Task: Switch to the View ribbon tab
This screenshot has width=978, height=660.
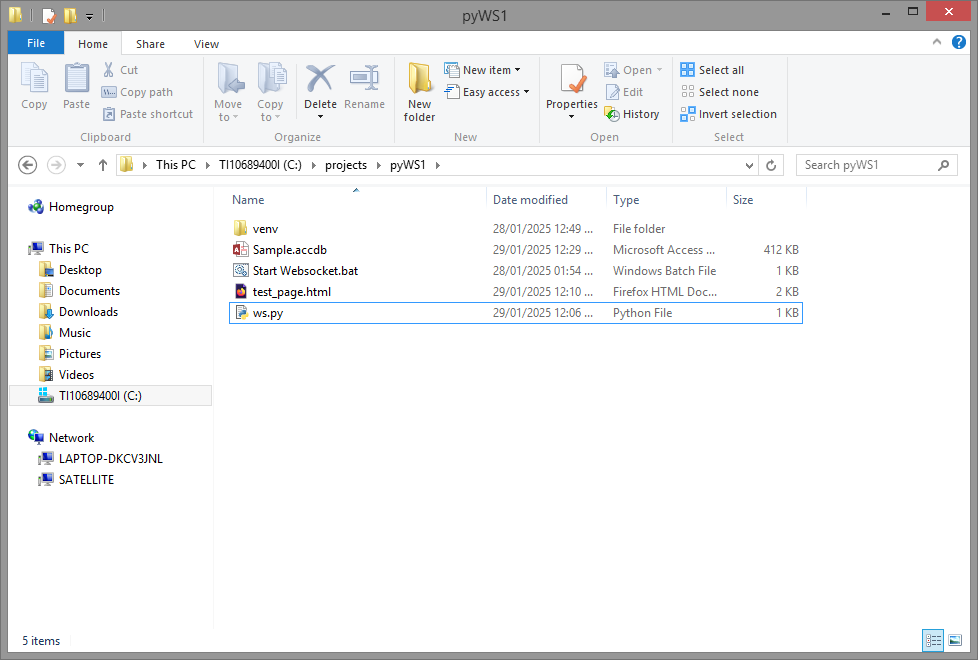Action: [x=206, y=44]
